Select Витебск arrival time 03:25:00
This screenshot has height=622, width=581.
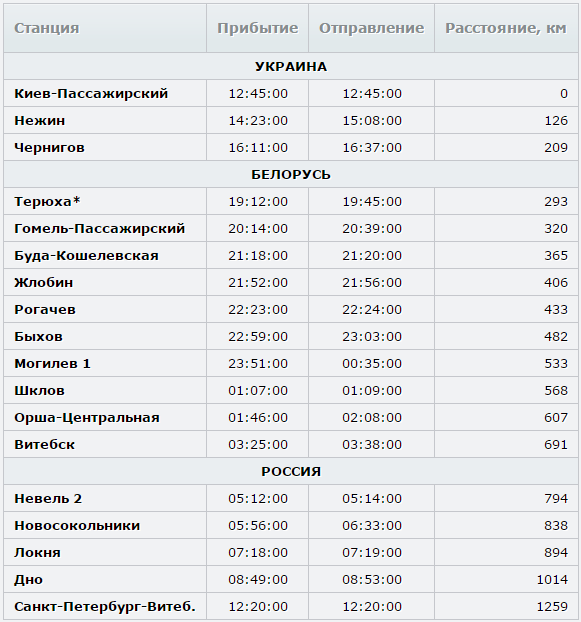[258, 444]
